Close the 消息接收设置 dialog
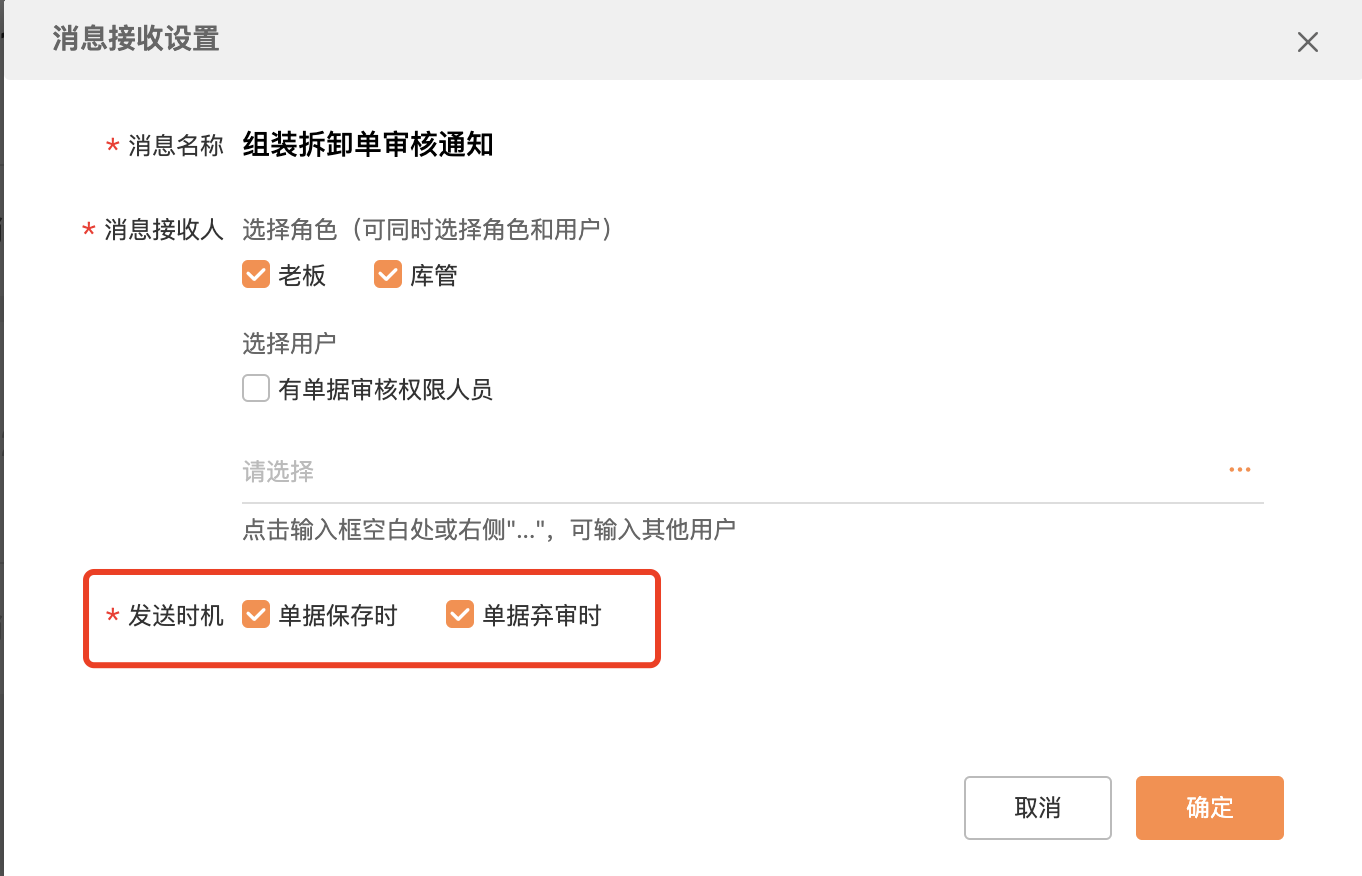The height and width of the screenshot is (876, 1362). tap(1307, 42)
